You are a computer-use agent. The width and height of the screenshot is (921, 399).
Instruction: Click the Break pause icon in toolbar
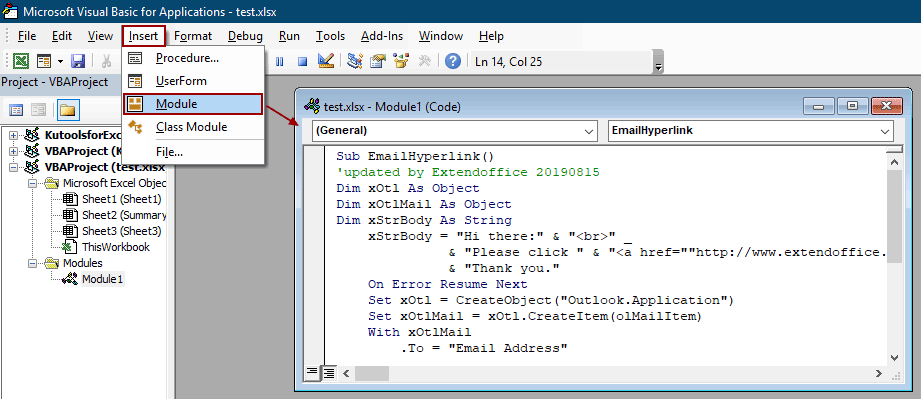(x=280, y=61)
